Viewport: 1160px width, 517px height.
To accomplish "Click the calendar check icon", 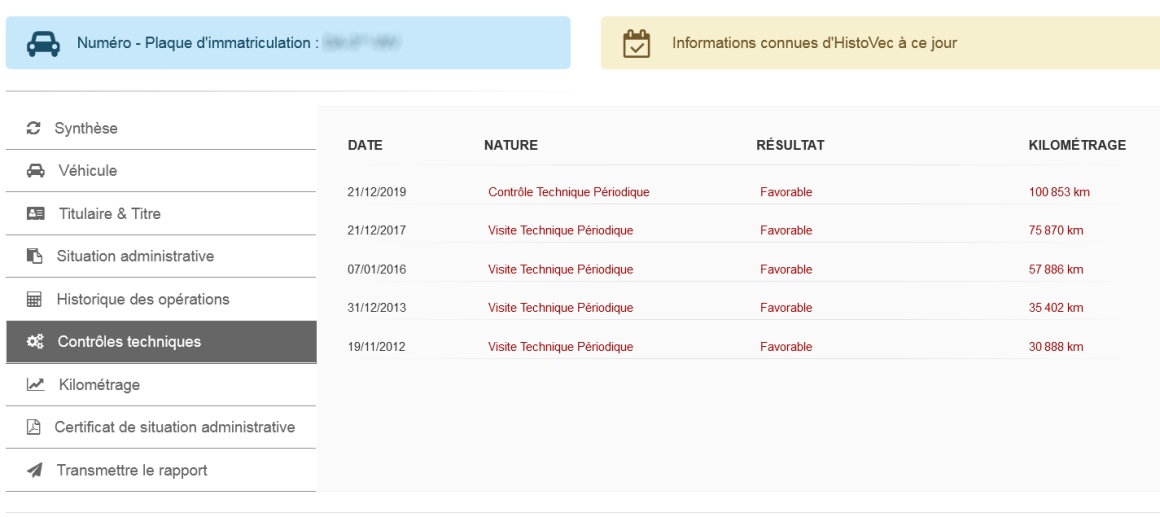I will point(636,44).
